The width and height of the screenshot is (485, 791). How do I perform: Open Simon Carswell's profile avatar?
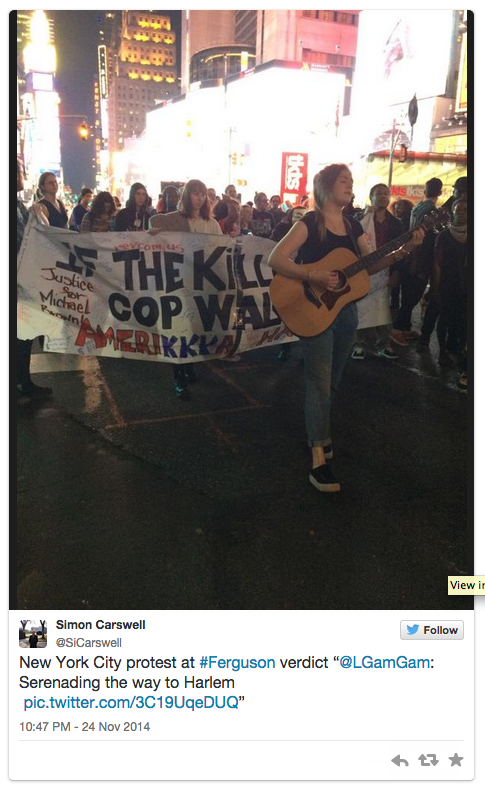[x=33, y=634]
